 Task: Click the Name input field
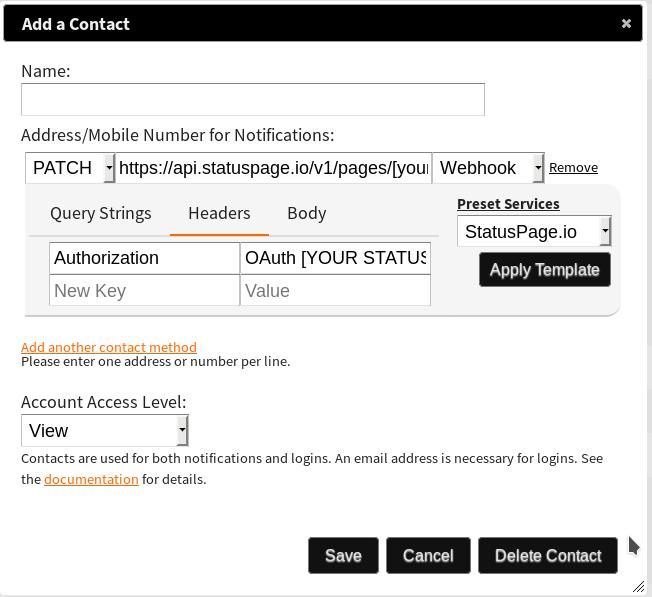pyautogui.click(x=252, y=99)
